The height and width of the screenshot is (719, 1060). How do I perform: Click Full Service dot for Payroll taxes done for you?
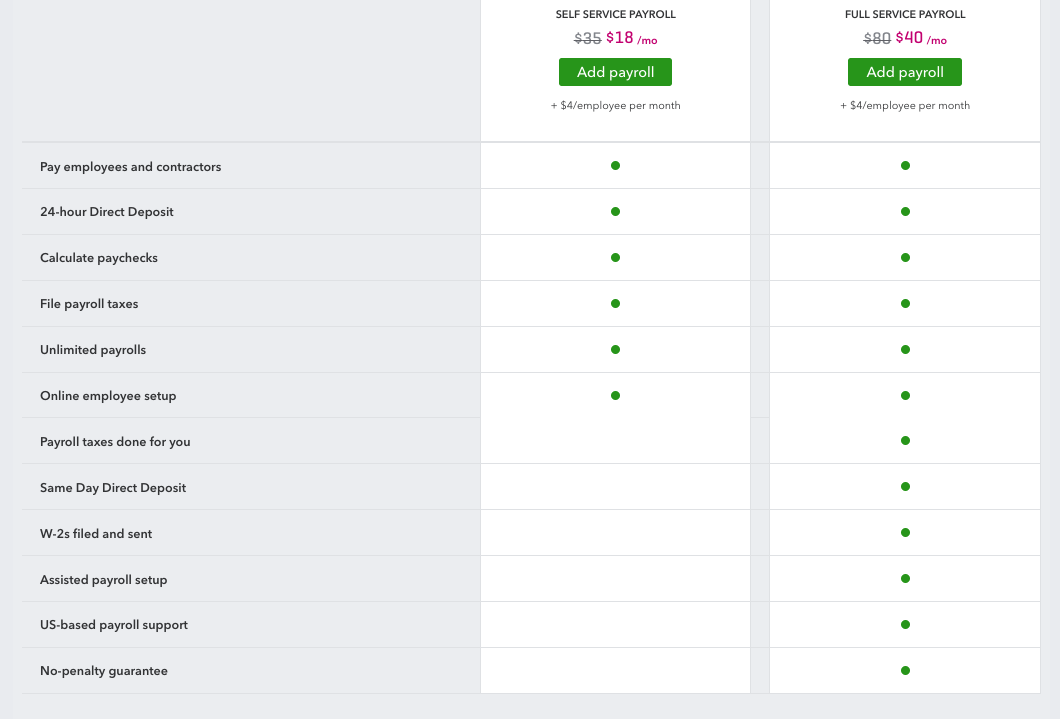(x=905, y=441)
